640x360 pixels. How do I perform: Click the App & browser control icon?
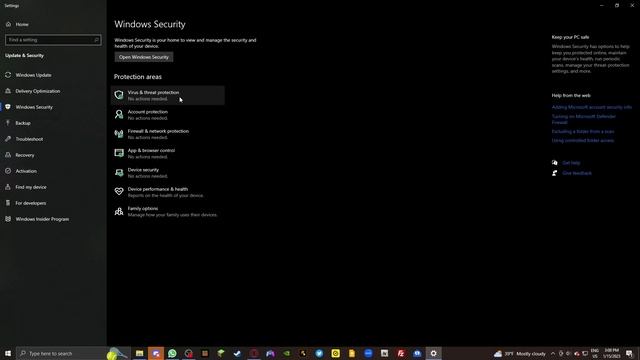click(119, 153)
